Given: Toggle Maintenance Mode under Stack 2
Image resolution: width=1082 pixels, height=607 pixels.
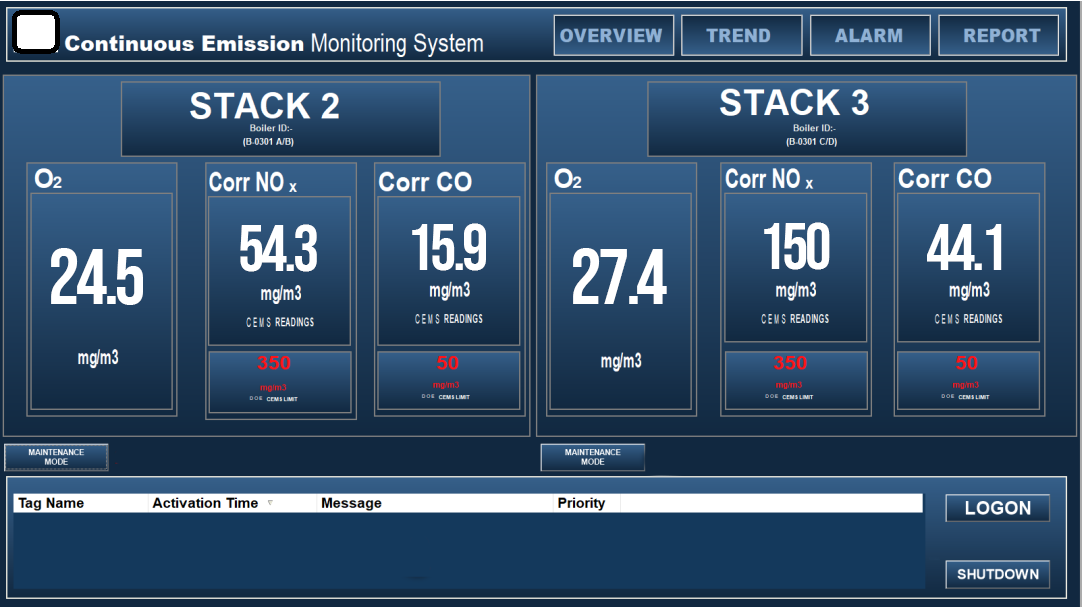Looking at the screenshot, I should (x=56, y=457).
